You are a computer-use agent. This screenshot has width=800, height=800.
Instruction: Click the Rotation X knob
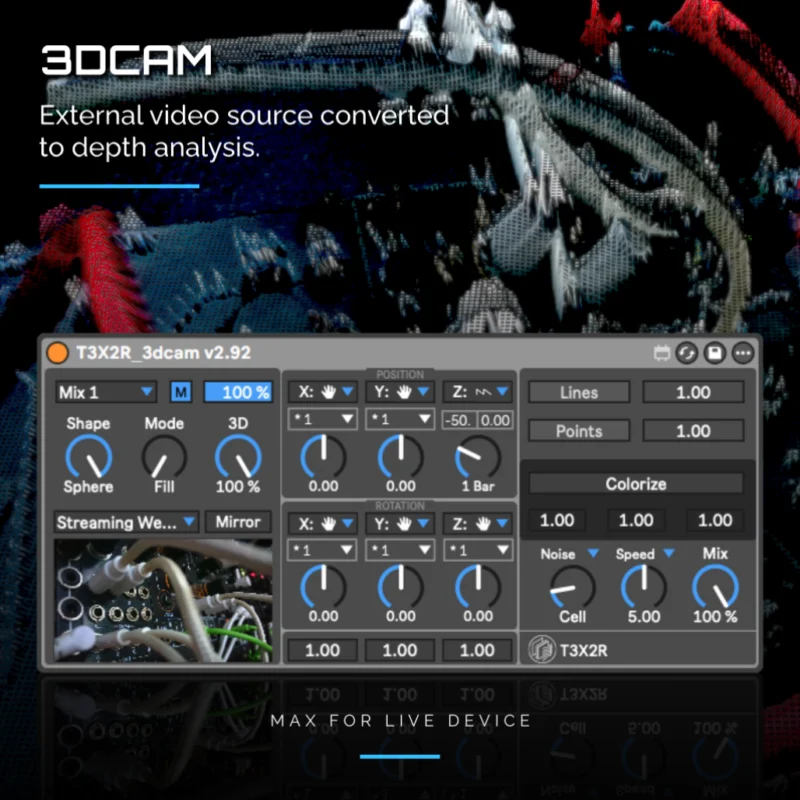(x=323, y=587)
